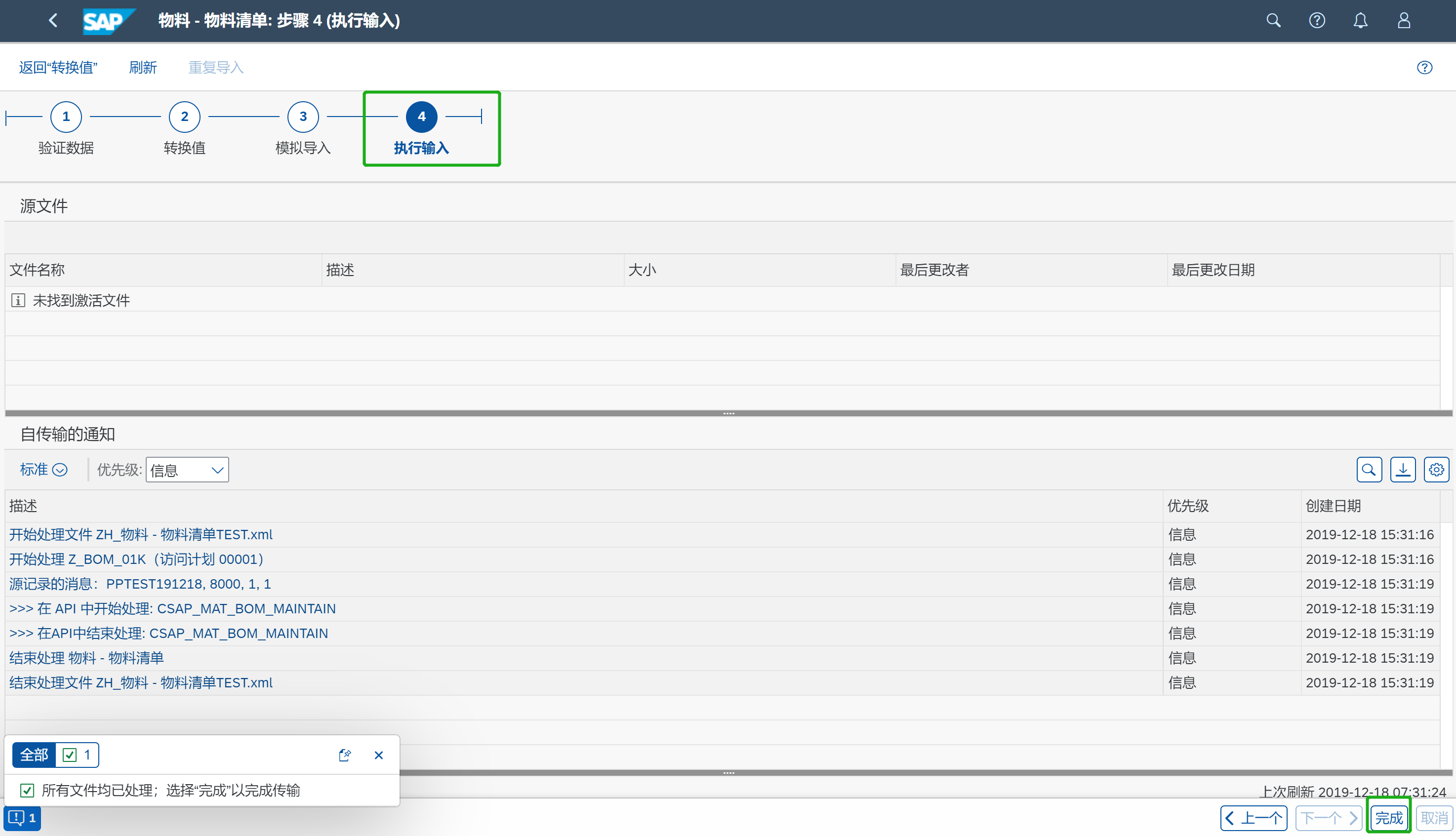Expand the 标准 view variant dropdown
The image size is (1456, 836).
[x=43, y=470]
